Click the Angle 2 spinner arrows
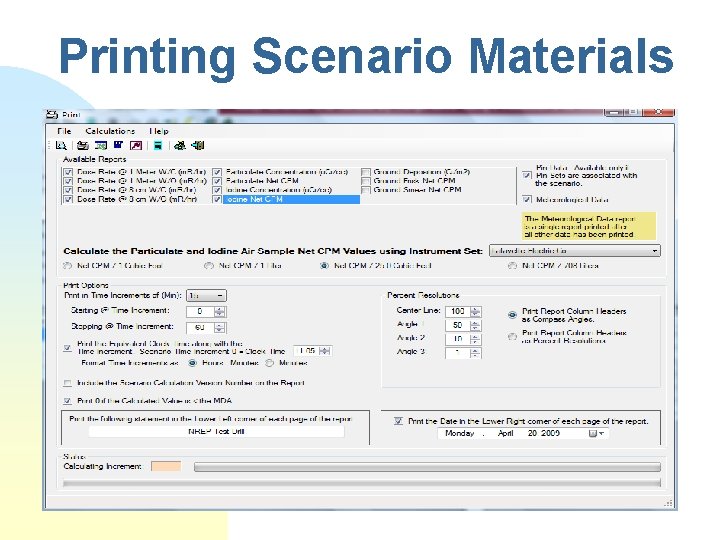This screenshot has width=720, height=540. [x=476, y=339]
